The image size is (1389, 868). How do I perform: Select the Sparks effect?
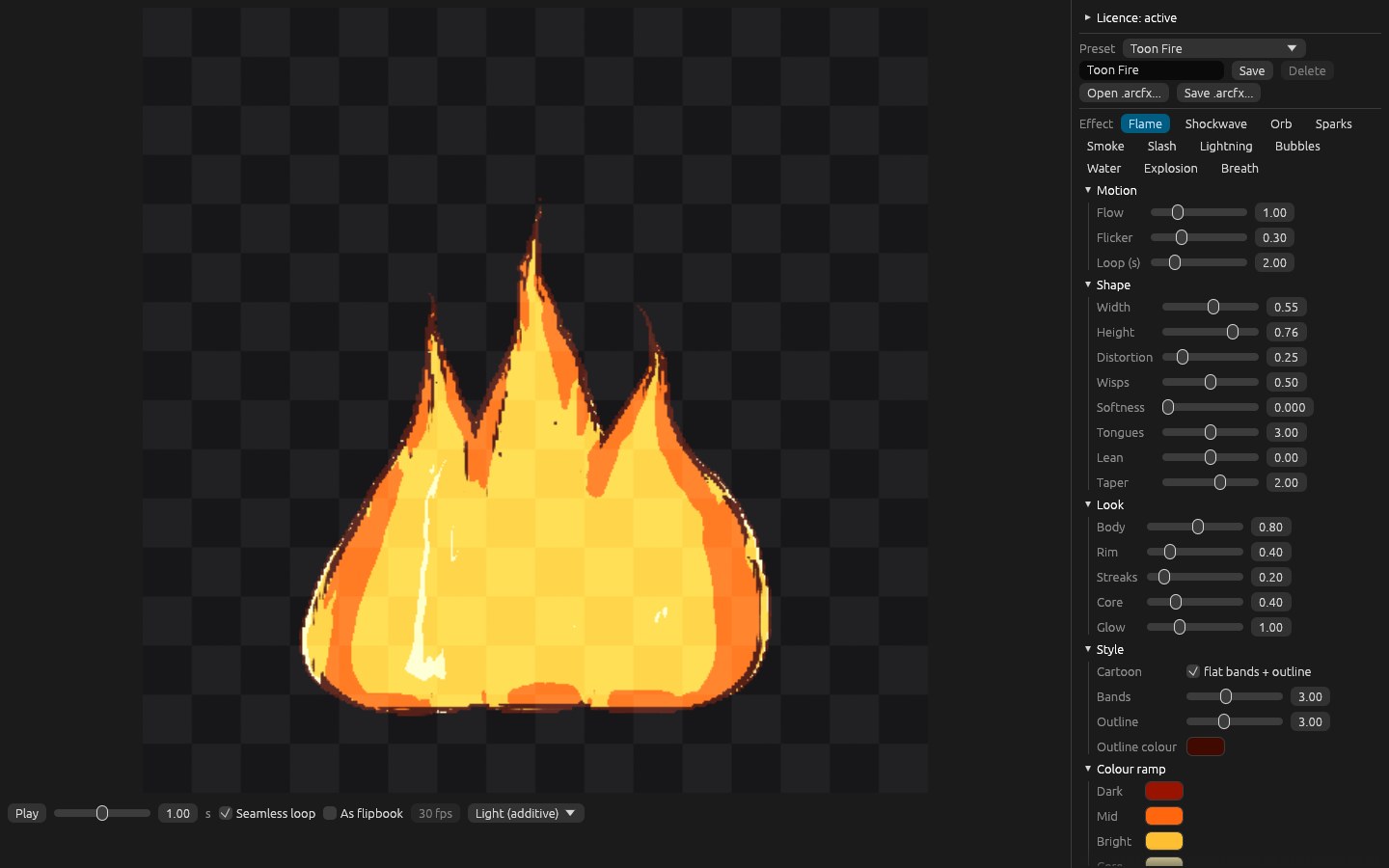coord(1333,123)
